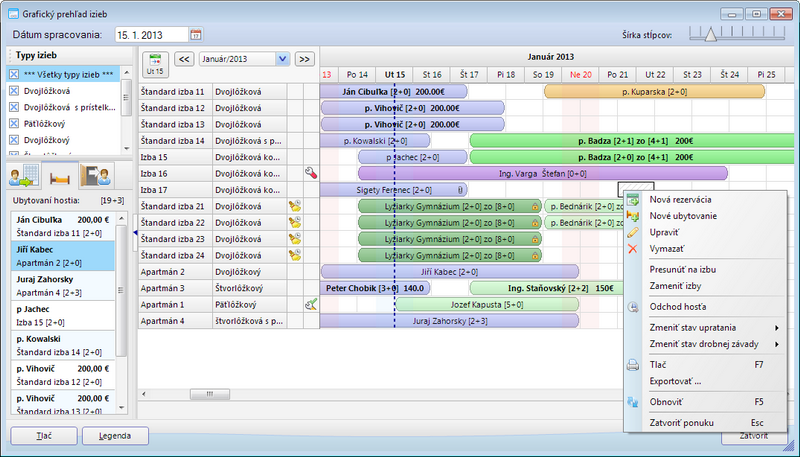Image resolution: width=800 pixels, height=457 pixels.
Task: Click the red X Vymazať icon in the context menu
Action: coord(633,249)
